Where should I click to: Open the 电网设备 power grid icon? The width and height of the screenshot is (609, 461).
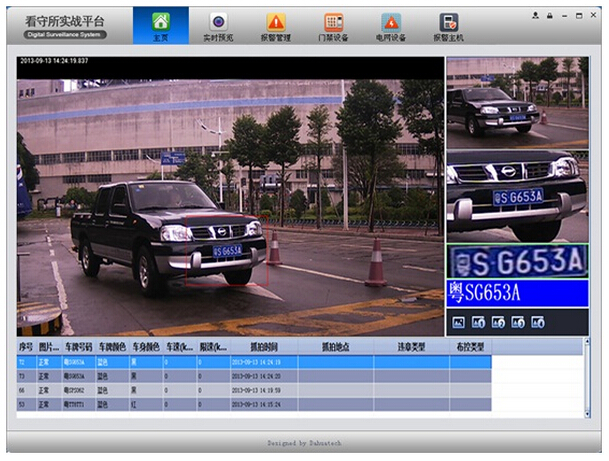pos(391,25)
